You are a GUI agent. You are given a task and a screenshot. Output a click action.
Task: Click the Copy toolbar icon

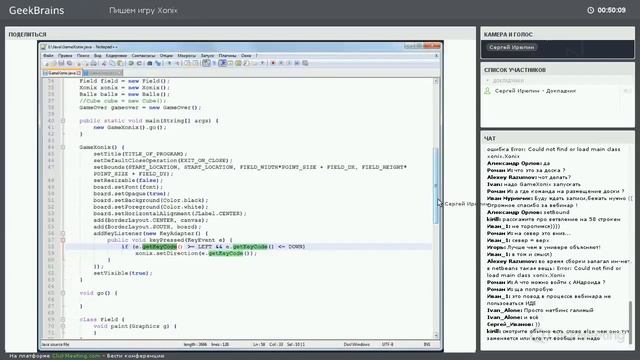[x=112, y=63]
